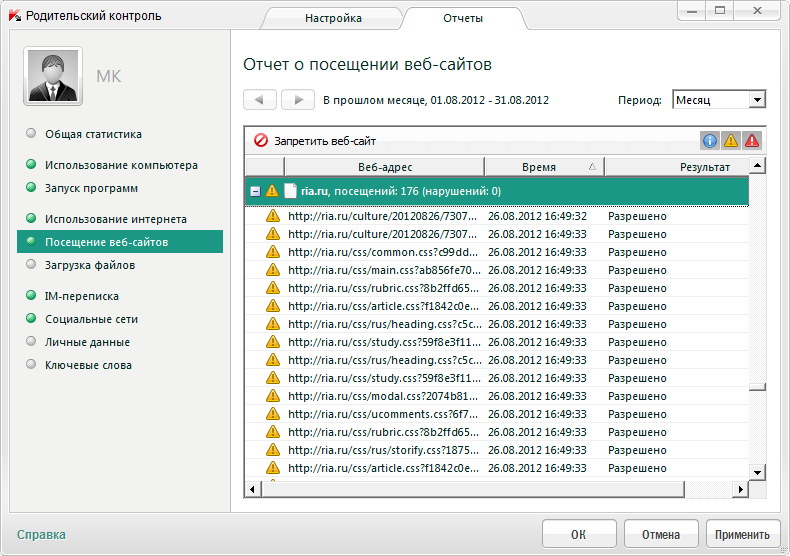The width and height of the screenshot is (790, 556).
Task: Click the Веб-адрес column header
Action: tap(384, 167)
